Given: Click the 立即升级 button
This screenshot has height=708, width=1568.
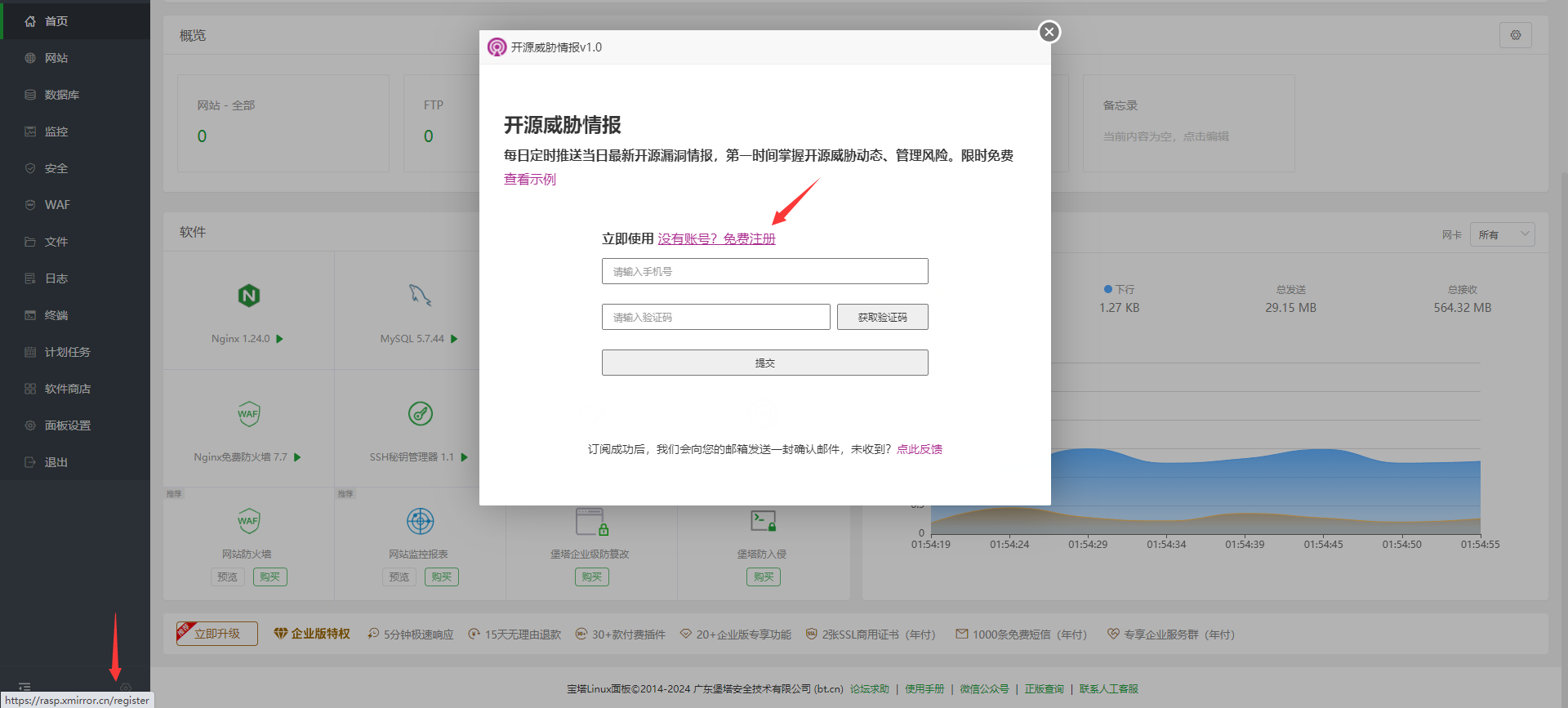Looking at the screenshot, I should 217,634.
